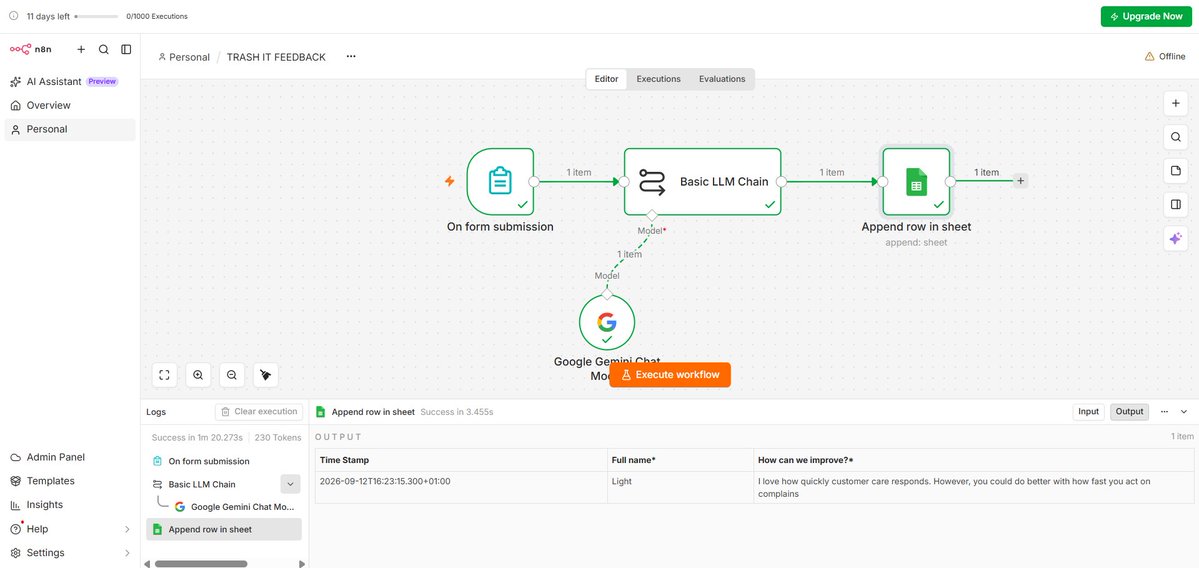This screenshot has height=568, width=1199.
Task: Switch log view to Output
Action: [1129, 411]
